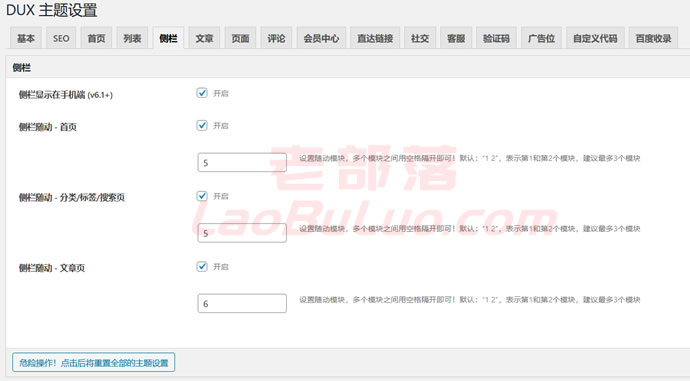
Task: Toggle 侧栏随动 - 分类/标签/搜索页 checkbox
Action: pos(202,196)
